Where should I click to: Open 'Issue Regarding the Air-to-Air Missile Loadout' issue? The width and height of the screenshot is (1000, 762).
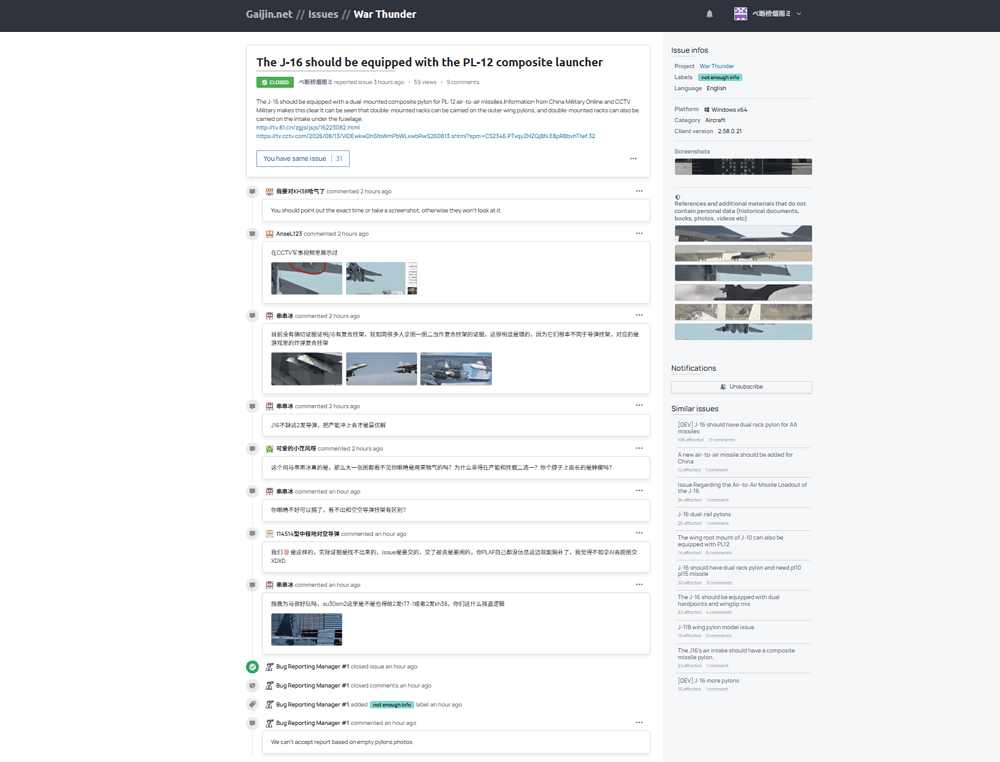(742, 488)
